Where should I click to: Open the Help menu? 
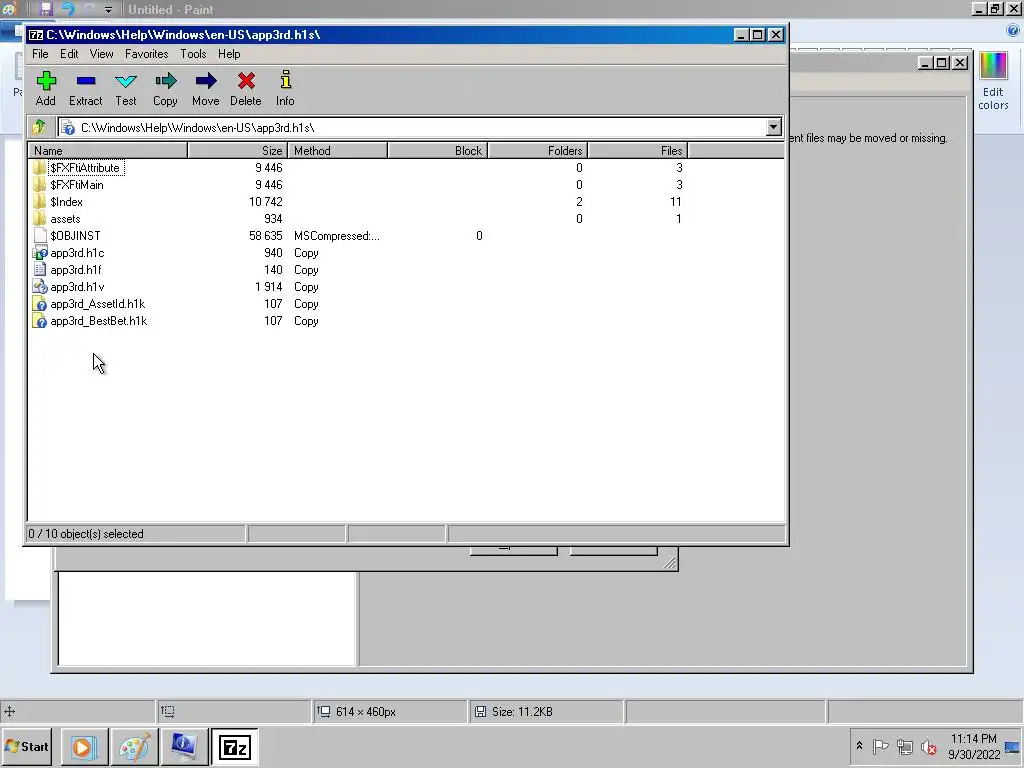[229, 54]
